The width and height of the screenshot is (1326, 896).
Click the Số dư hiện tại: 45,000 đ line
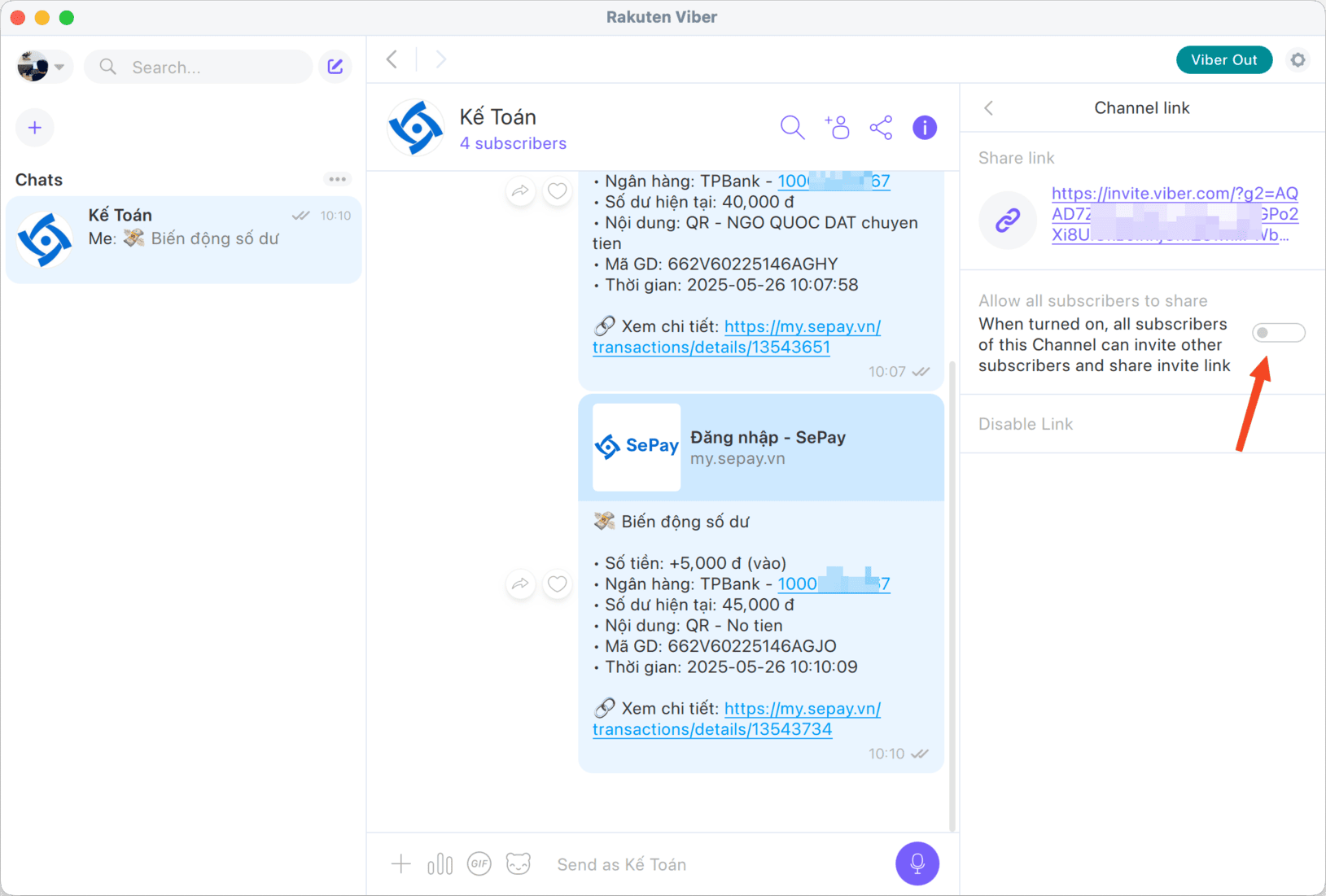(x=699, y=605)
